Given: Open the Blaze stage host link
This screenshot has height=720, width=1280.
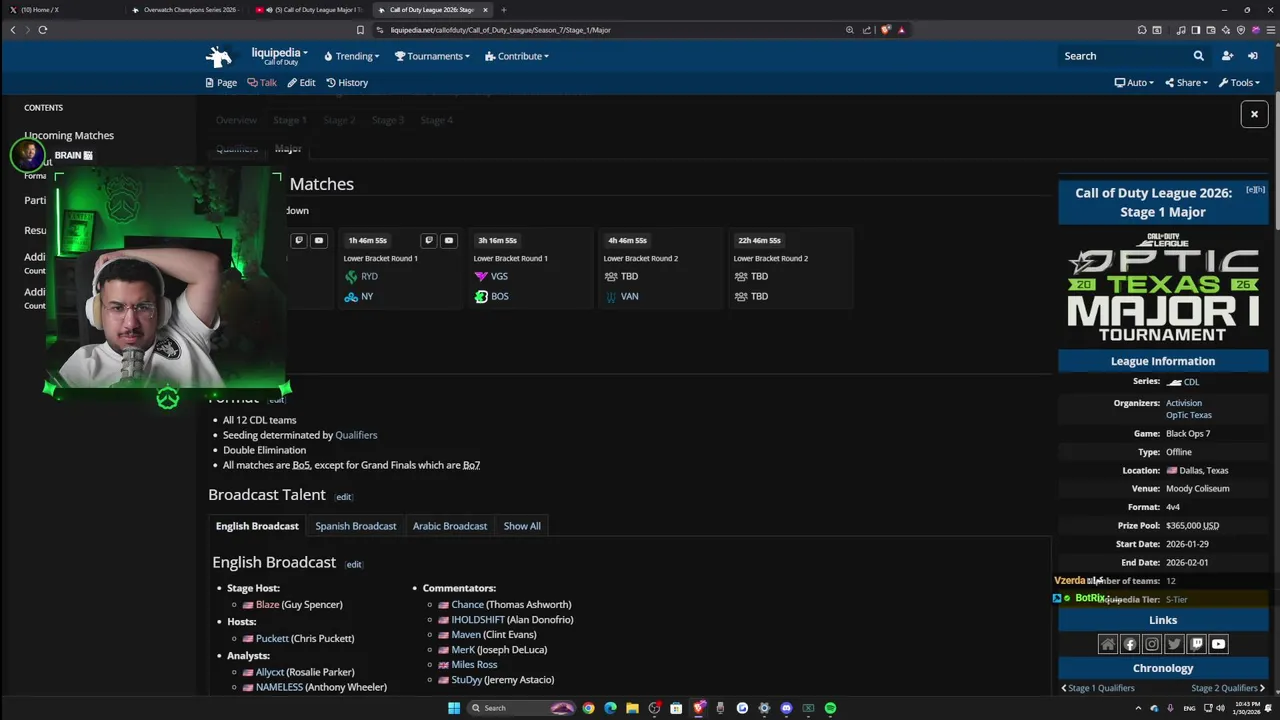Looking at the screenshot, I should (267, 605).
